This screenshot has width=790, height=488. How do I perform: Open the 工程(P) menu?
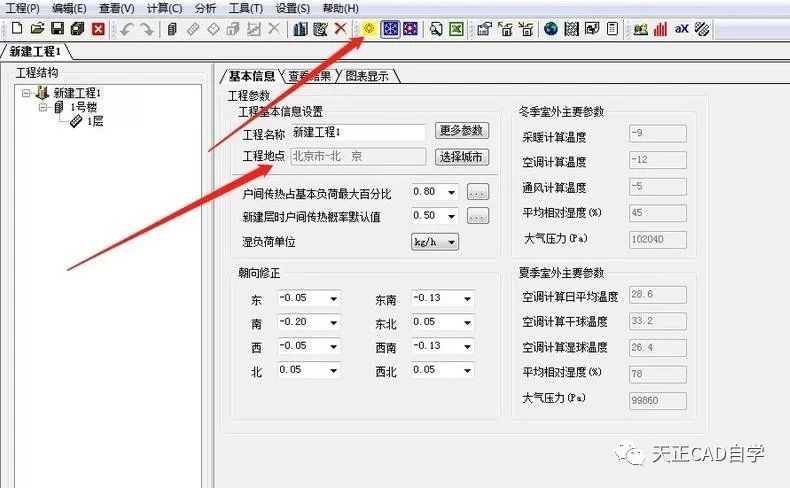pyautogui.click(x=23, y=9)
